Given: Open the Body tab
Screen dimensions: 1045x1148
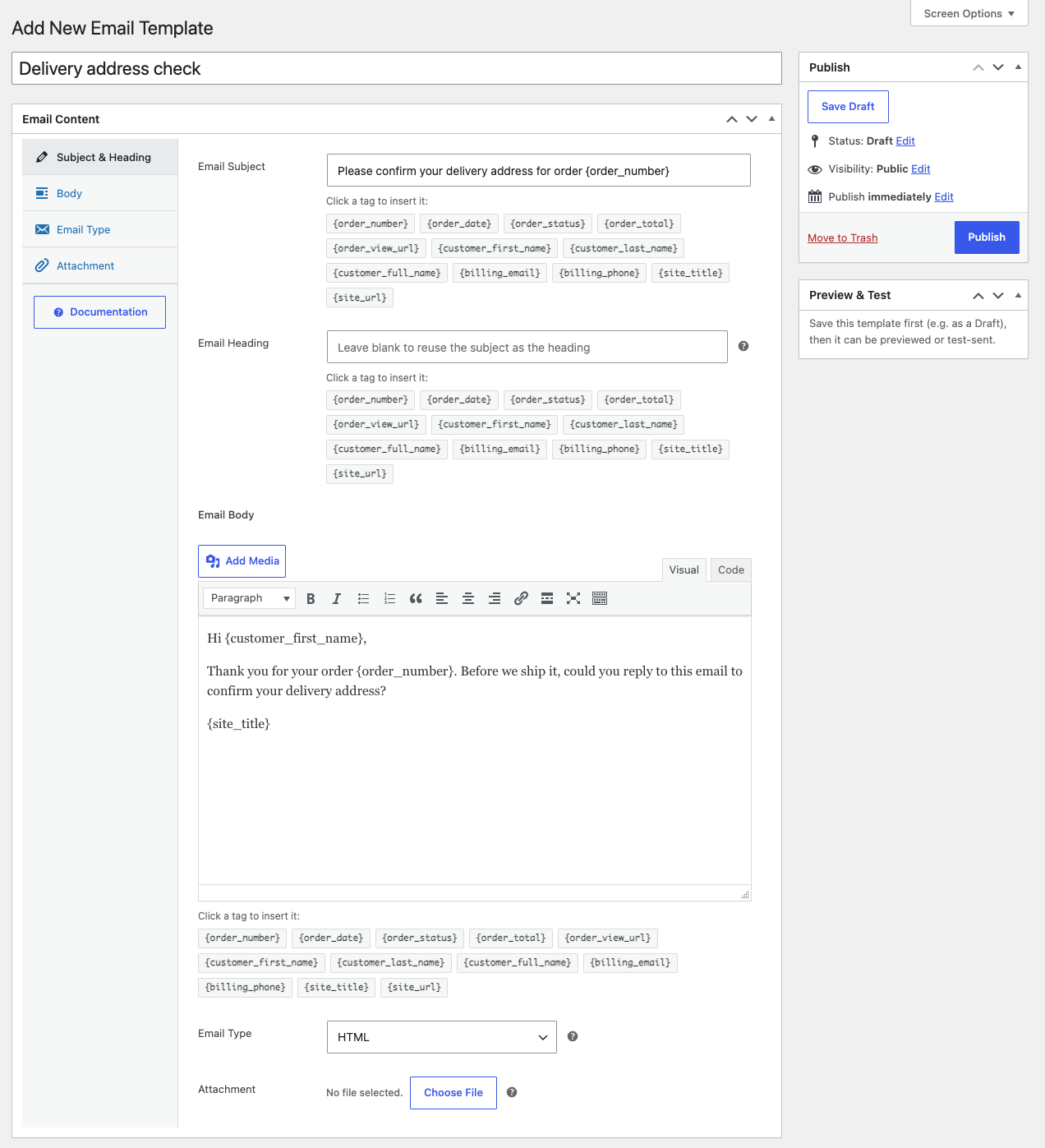Looking at the screenshot, I should (100, 193).
